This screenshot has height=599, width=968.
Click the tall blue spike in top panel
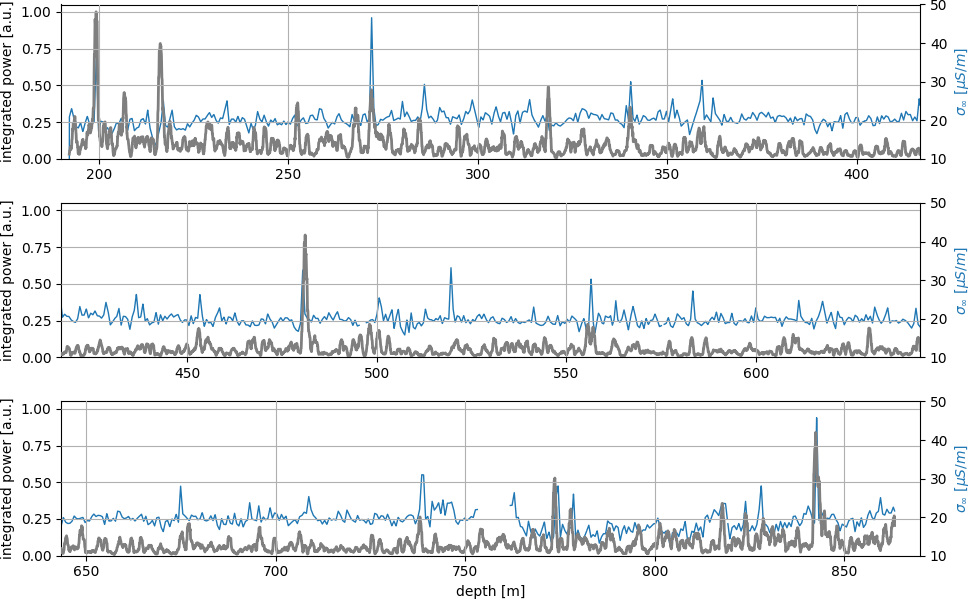click(x=371, y=19)
